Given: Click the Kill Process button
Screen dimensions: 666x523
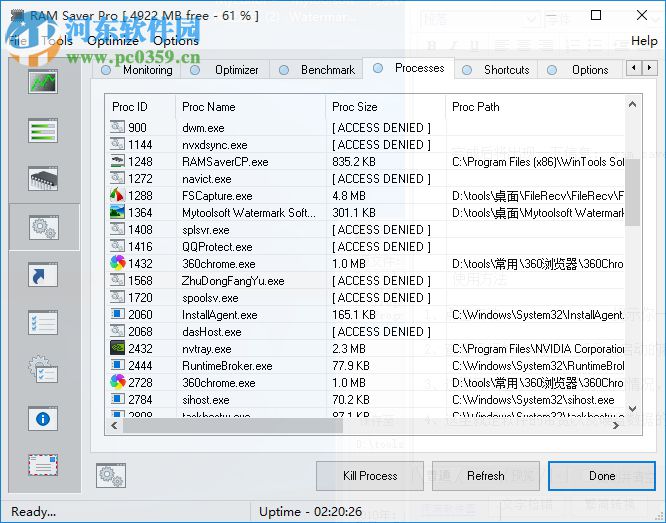Looking at the screenshot, I should point(370,476).
